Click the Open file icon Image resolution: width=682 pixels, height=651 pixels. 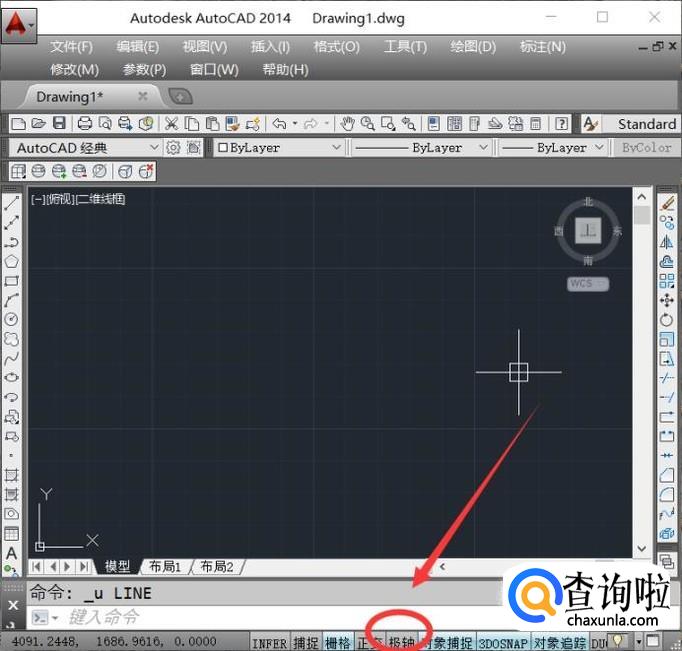[38, 124]
